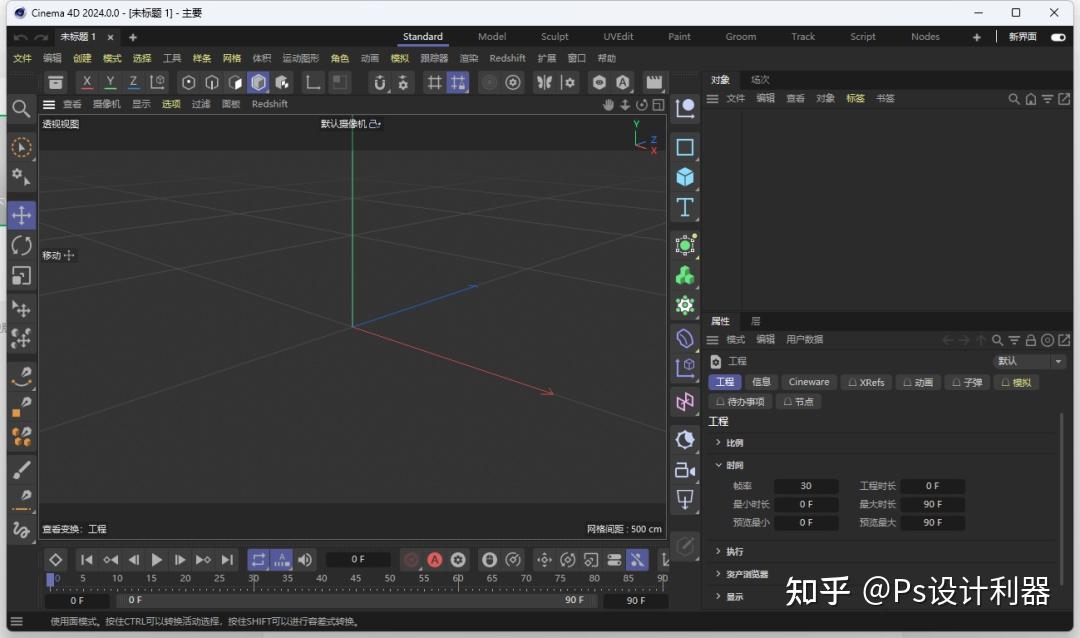The height and width of the screenshot is (638, 1080).
Task: Open the Redshift menu
Action: coord(507,57)
